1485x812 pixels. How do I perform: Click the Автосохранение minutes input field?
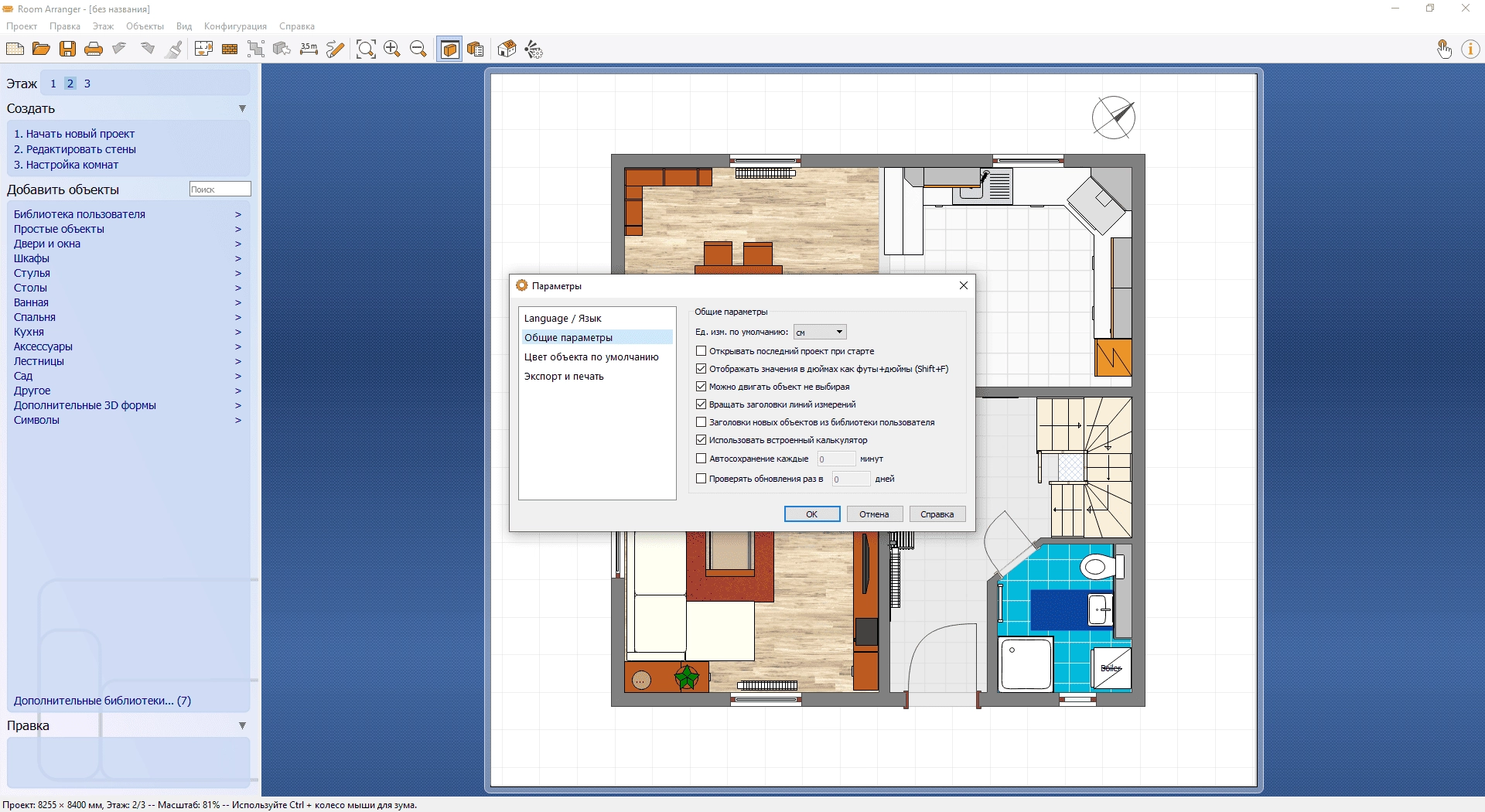point(836,459)
